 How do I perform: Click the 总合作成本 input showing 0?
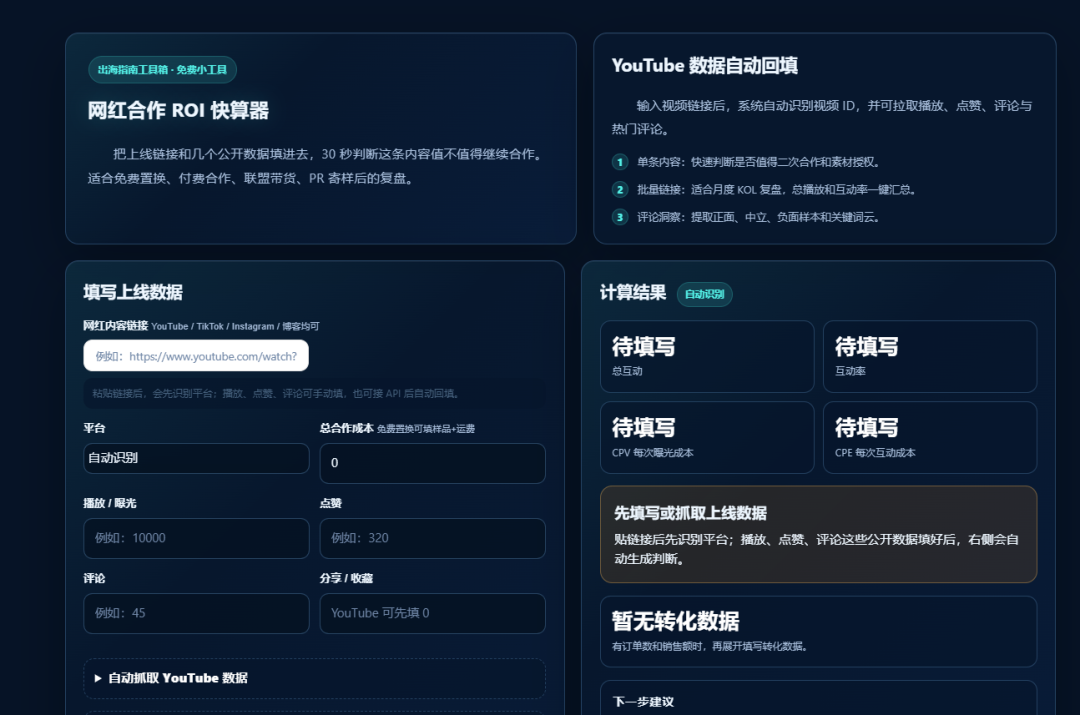click(433, 463)
